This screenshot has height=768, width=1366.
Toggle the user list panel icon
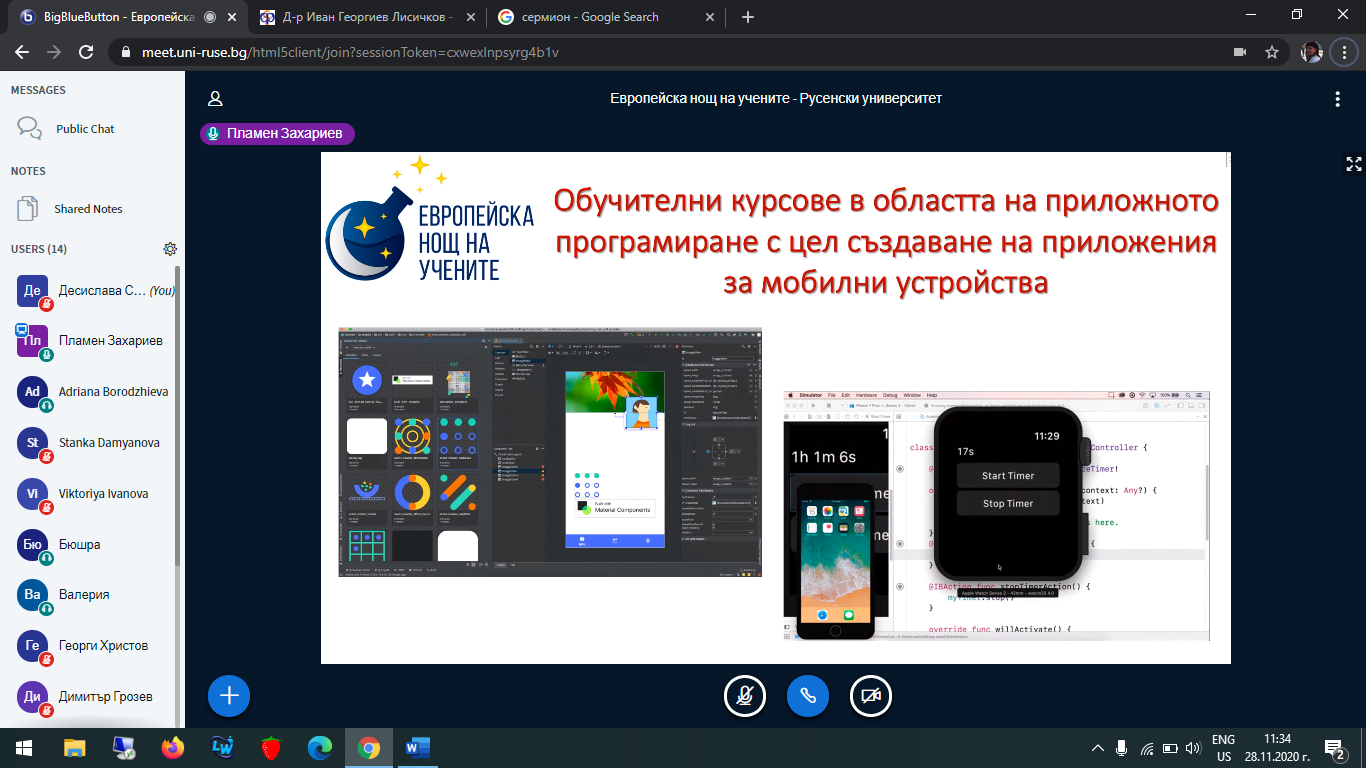(x=214, y=99)
